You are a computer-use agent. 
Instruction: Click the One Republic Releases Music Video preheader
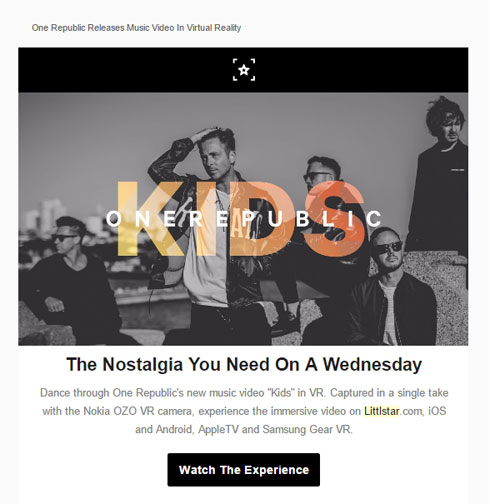tap(136, 28)
